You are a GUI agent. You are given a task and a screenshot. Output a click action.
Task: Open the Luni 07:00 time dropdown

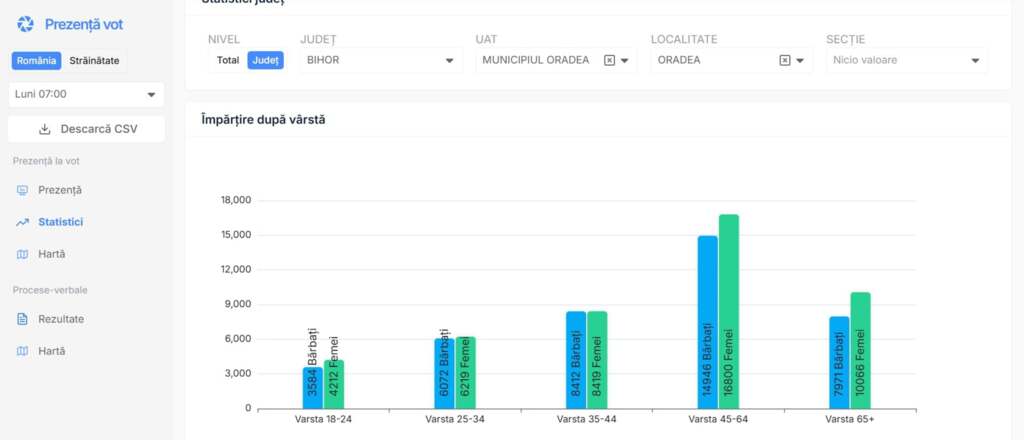coord(85,94)
